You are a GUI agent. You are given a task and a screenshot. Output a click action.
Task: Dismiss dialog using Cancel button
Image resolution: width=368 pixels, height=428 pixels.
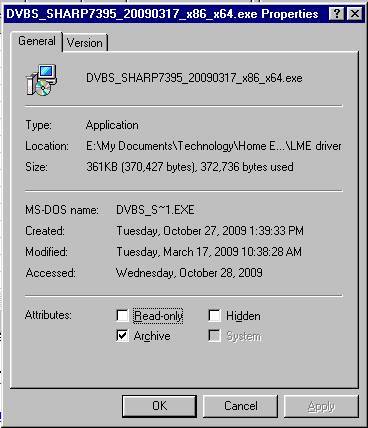pos(240,406)
